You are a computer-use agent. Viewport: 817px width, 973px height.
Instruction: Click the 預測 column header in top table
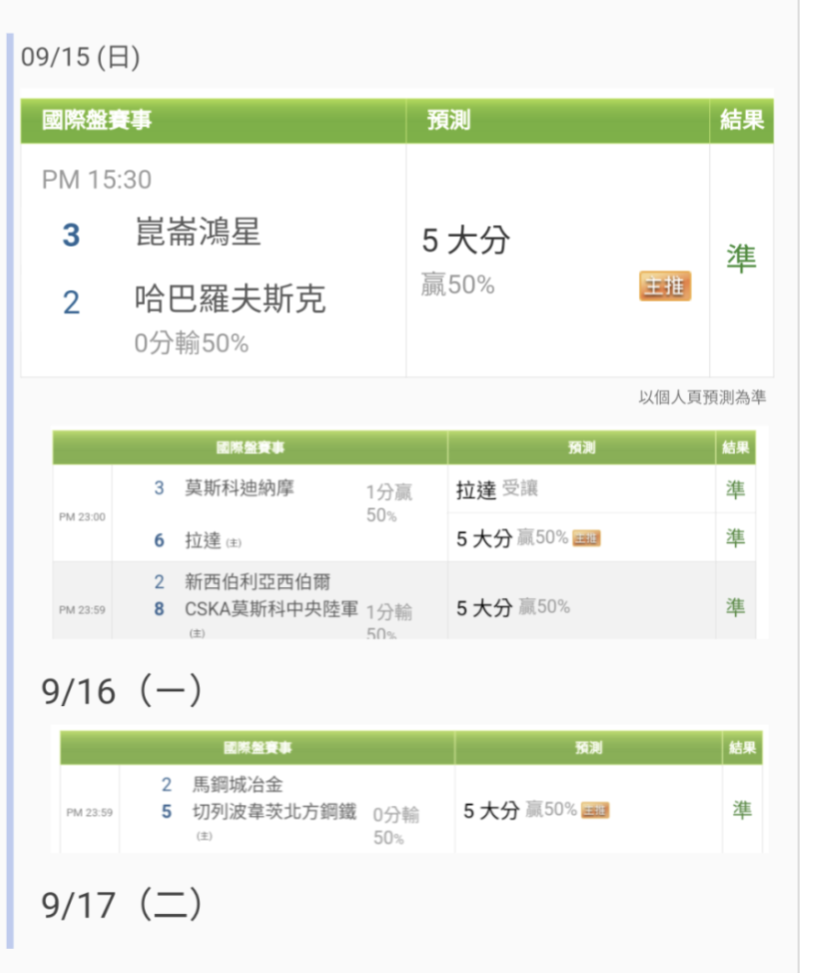pos(449,120)
